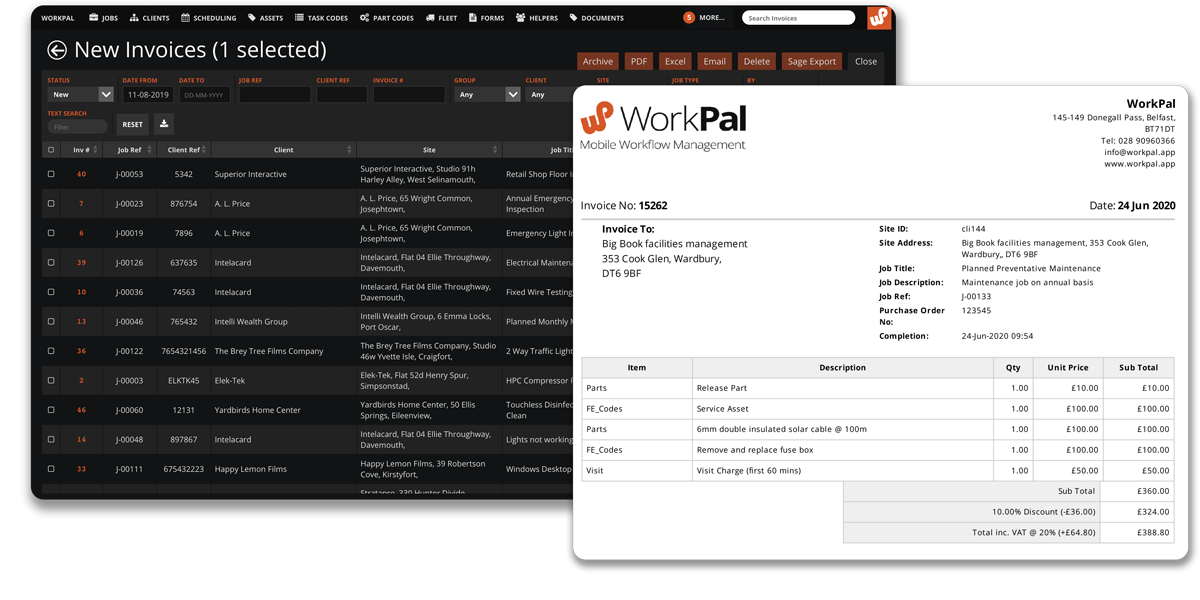Click the Sage Export button

point(812,61)
